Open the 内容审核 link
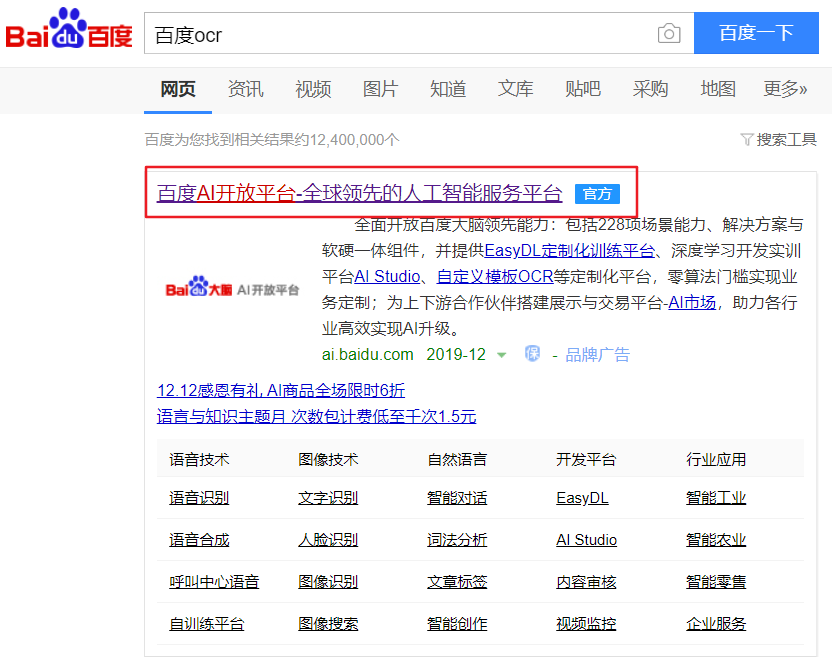Screen dimensions: 832x657 pos(586,582)
